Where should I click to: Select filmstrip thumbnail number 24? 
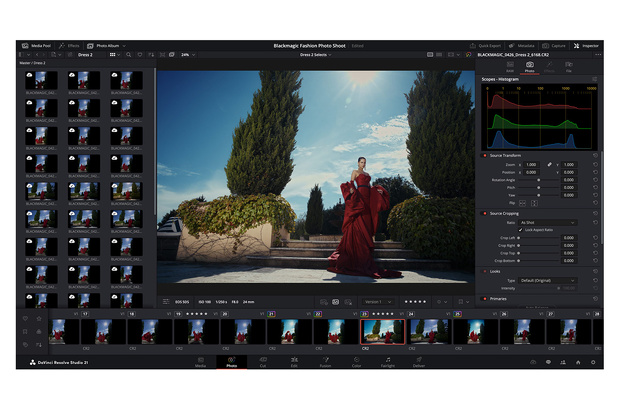click(429, 332)
